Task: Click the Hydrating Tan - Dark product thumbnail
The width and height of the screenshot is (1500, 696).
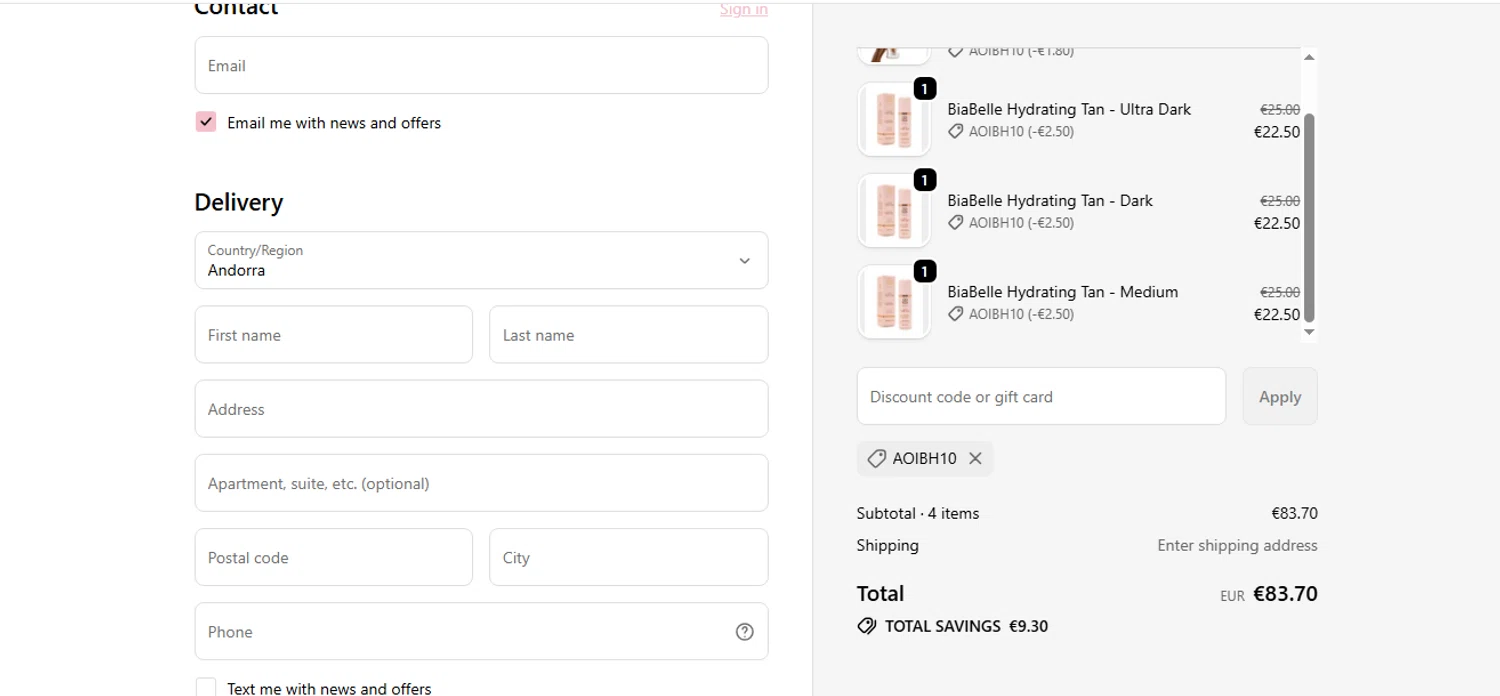Action: [x=894, y=211]
